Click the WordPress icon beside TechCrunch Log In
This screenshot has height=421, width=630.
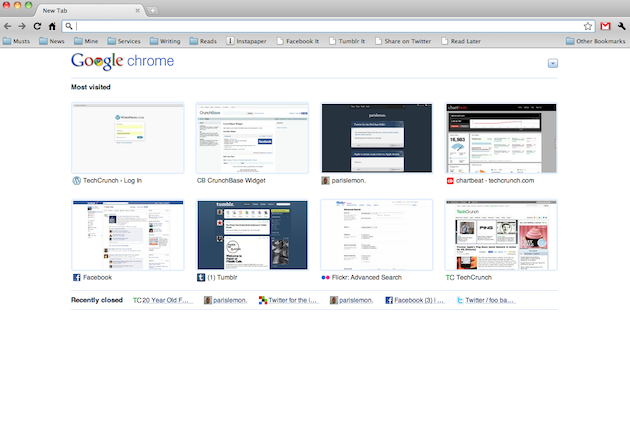[76, 181]
